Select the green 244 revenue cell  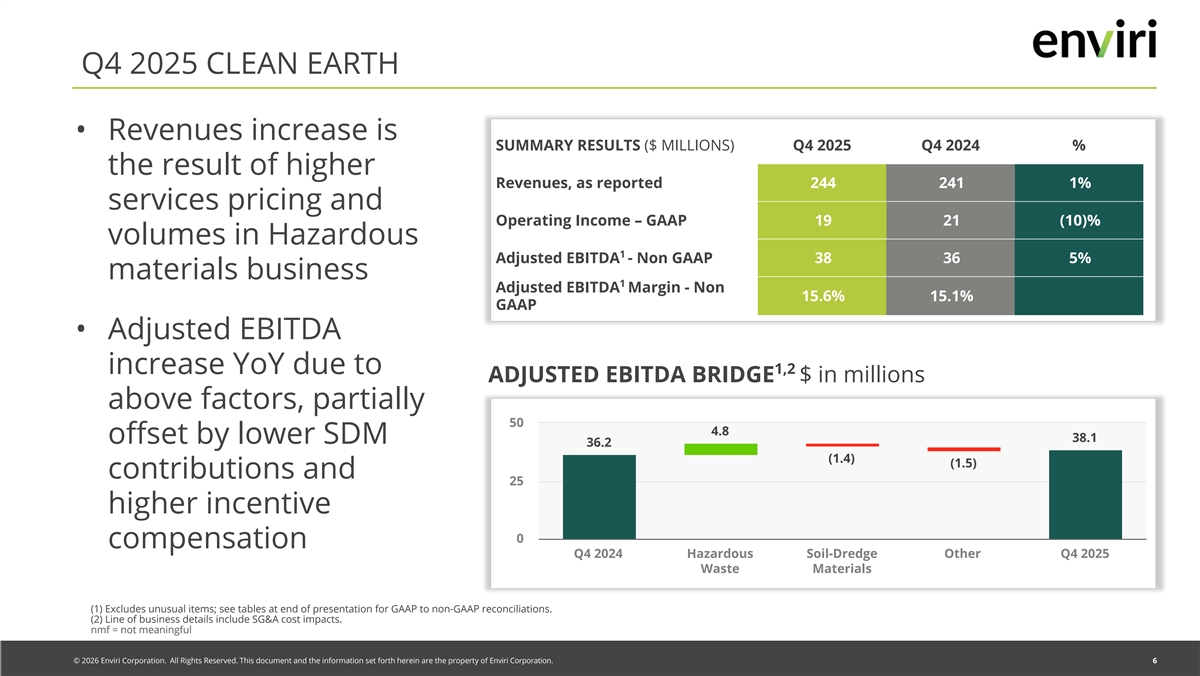tap(822, 183)
